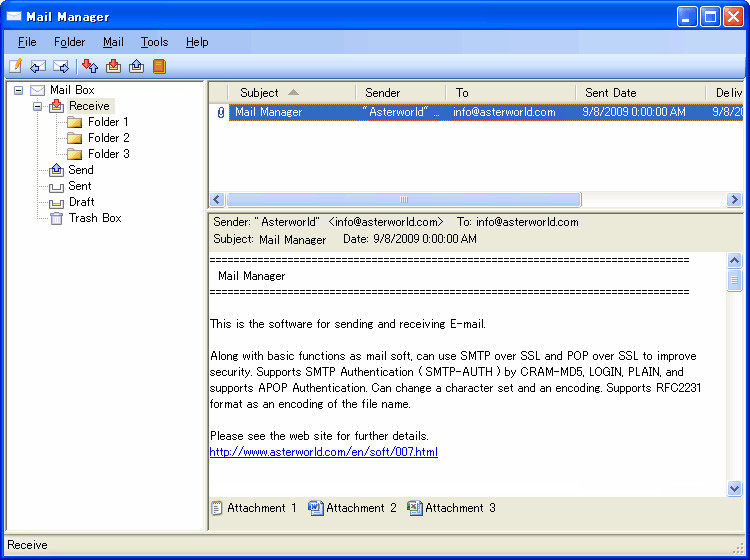Click the partially shown Deliv column header
Viewport: 750px width, 560px height.
pos(725,93)
